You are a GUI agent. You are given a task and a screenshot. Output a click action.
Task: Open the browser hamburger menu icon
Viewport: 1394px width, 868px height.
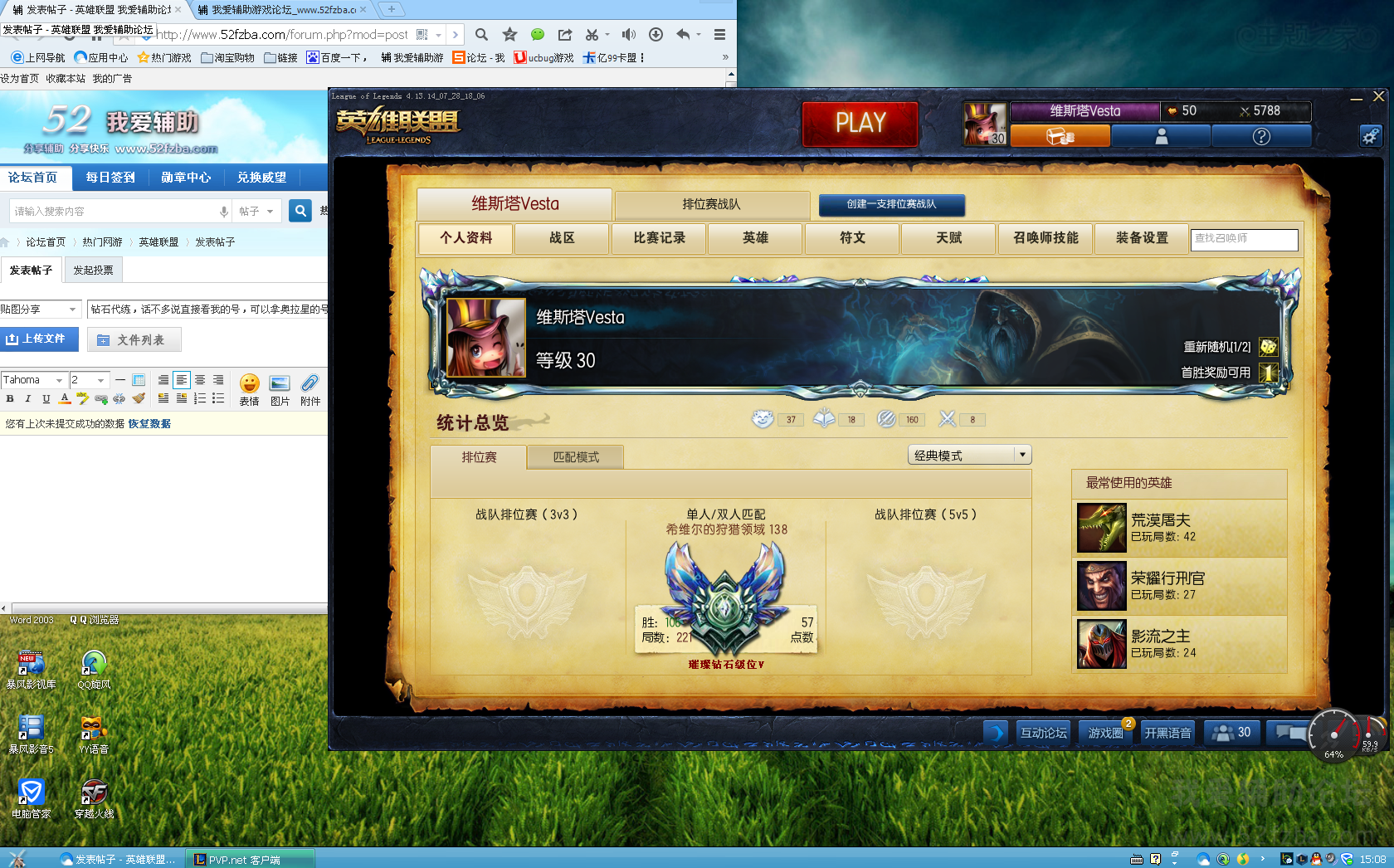[x=719, y=35]
